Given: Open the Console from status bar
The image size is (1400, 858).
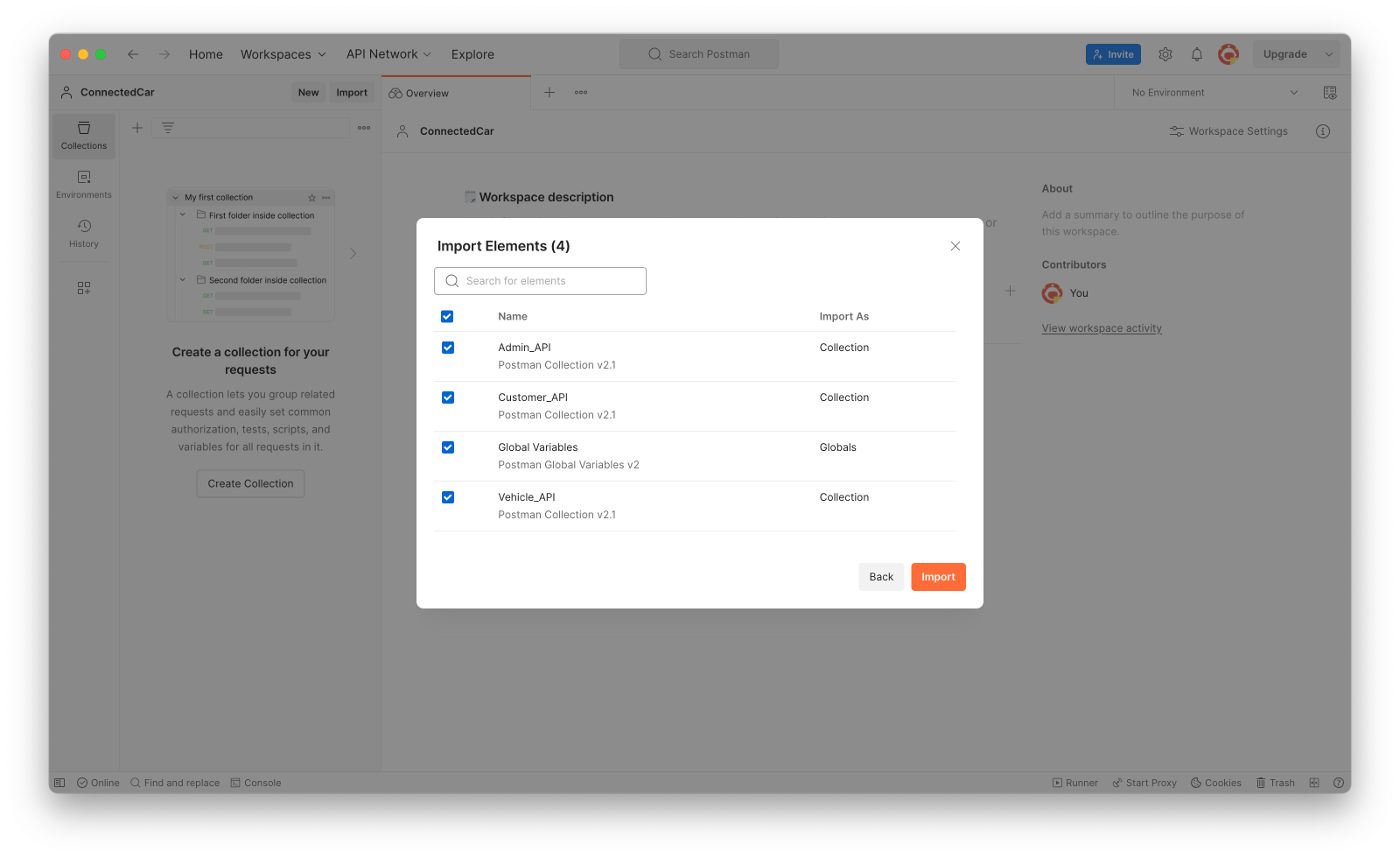Looking at the screenshot, I should (x=255, y=783).
